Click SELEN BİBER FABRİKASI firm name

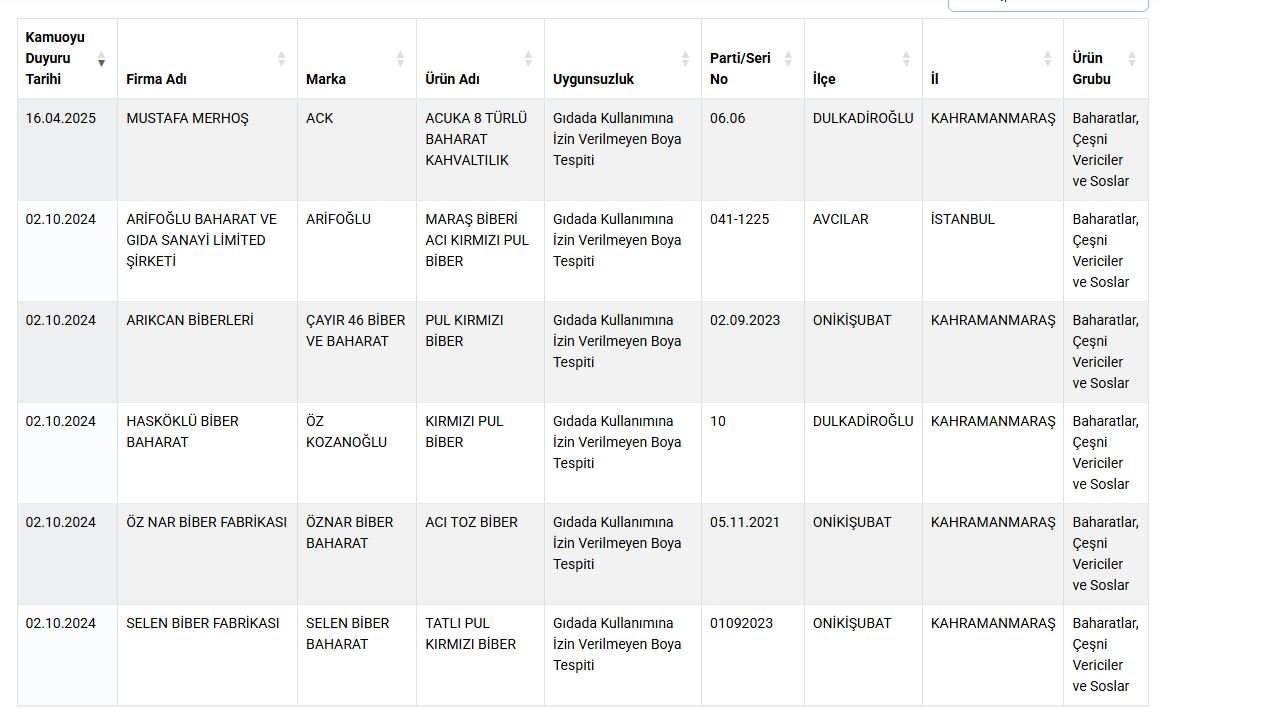203,623
